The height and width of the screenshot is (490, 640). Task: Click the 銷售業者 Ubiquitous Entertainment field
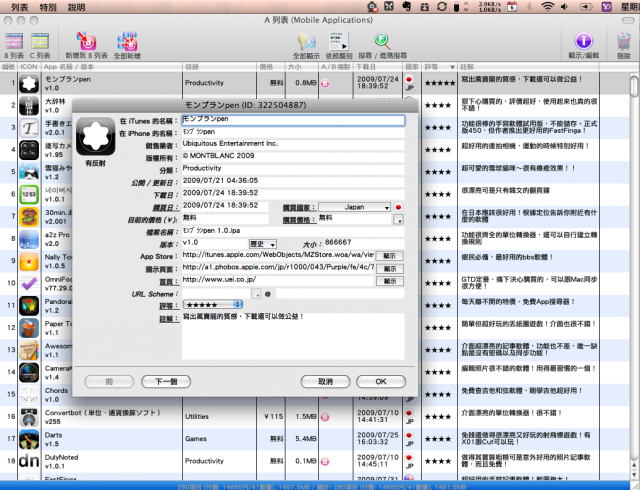coord(293,145)
